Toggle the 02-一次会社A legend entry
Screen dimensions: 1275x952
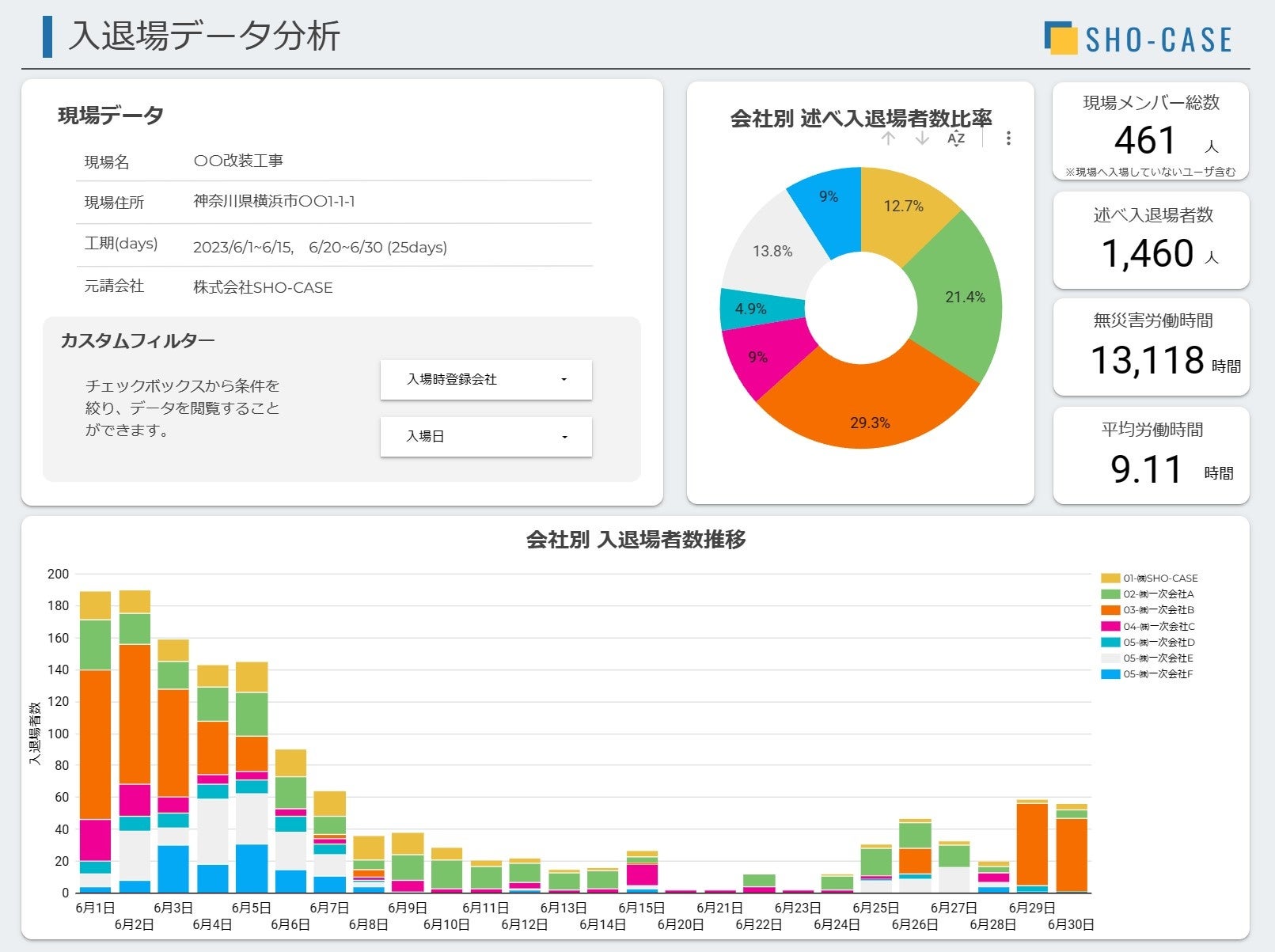1148,594
